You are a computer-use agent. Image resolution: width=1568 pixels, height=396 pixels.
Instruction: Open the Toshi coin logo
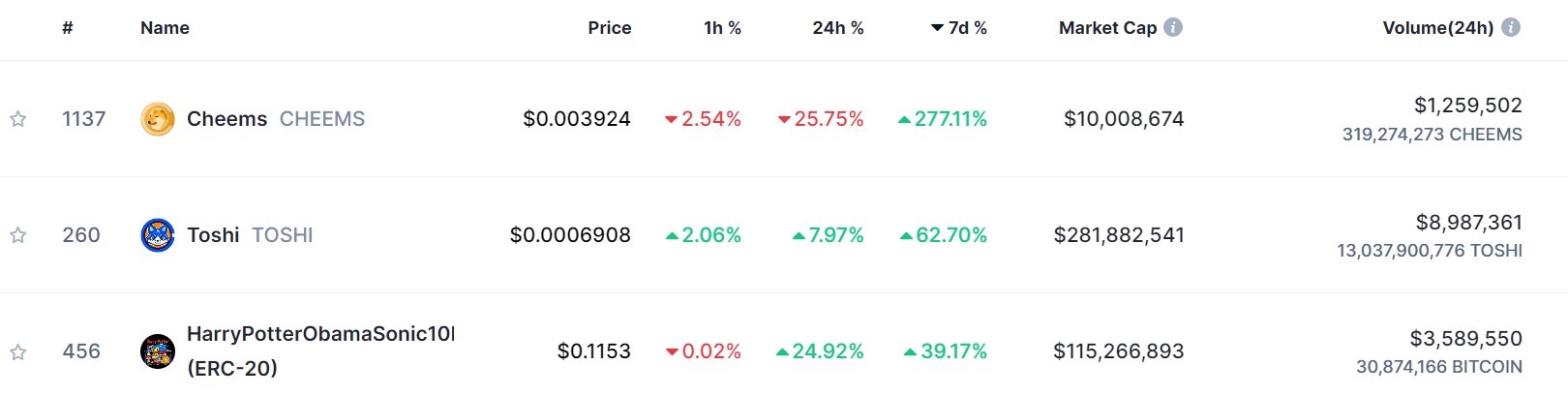click(158, 235)
